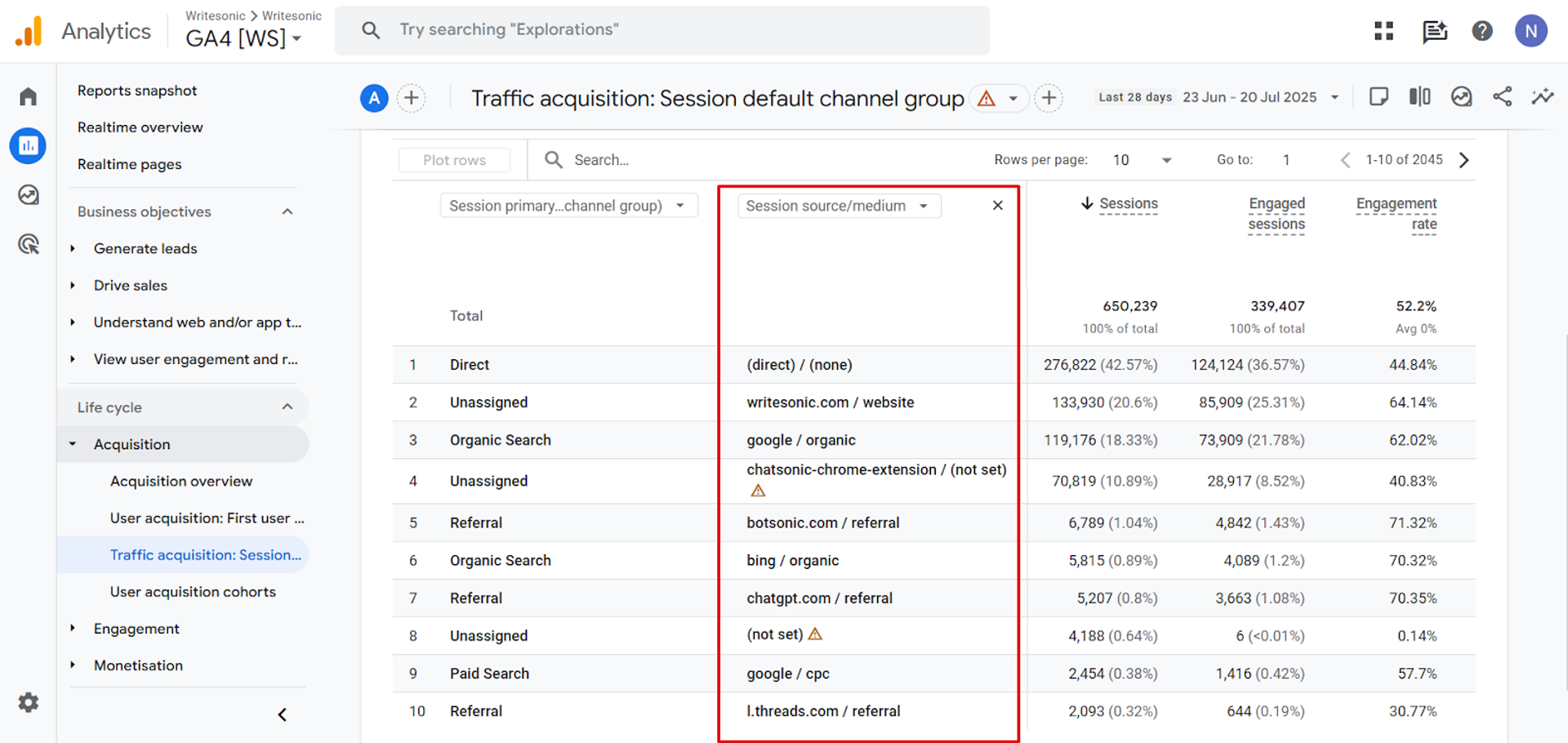Image resolution: width=1568 pixels, height=743 pixels.
Task: Open the sparkline trends icon
Action: tap(1543, 97)
